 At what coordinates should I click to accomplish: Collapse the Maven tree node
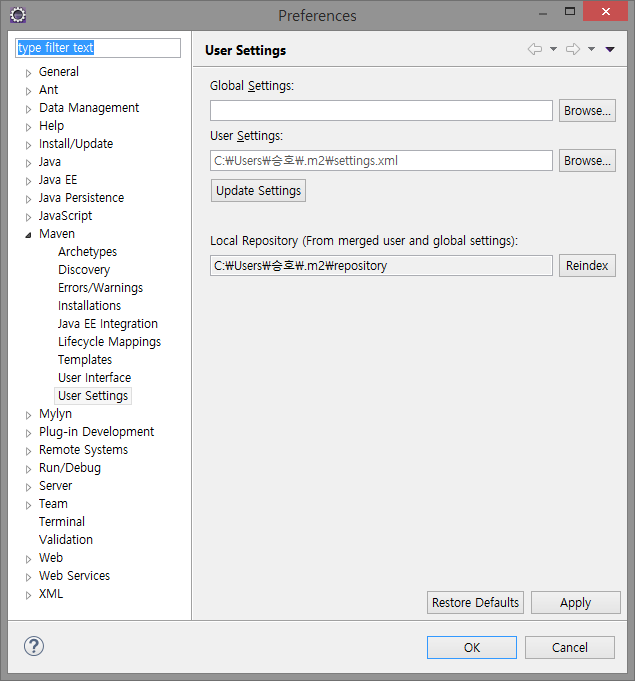tap(28, 235)
